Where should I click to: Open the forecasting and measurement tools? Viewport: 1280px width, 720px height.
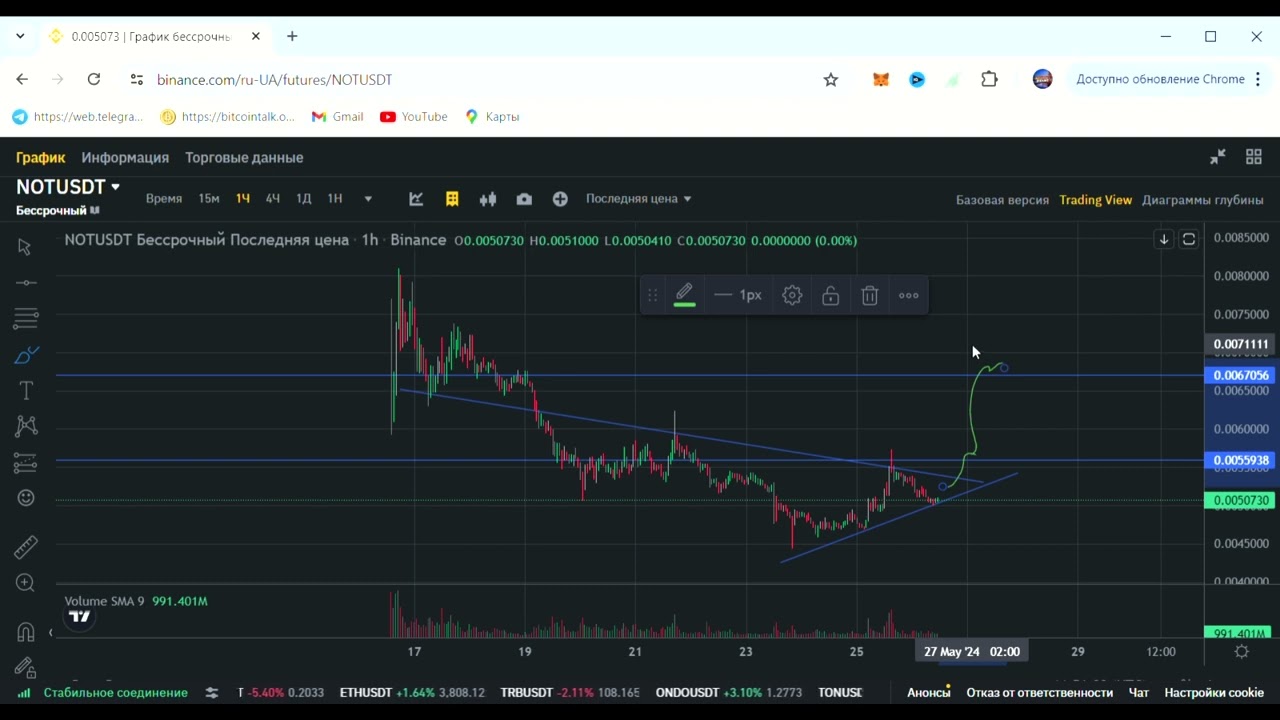pyautogui.click(x=26, y=463)
